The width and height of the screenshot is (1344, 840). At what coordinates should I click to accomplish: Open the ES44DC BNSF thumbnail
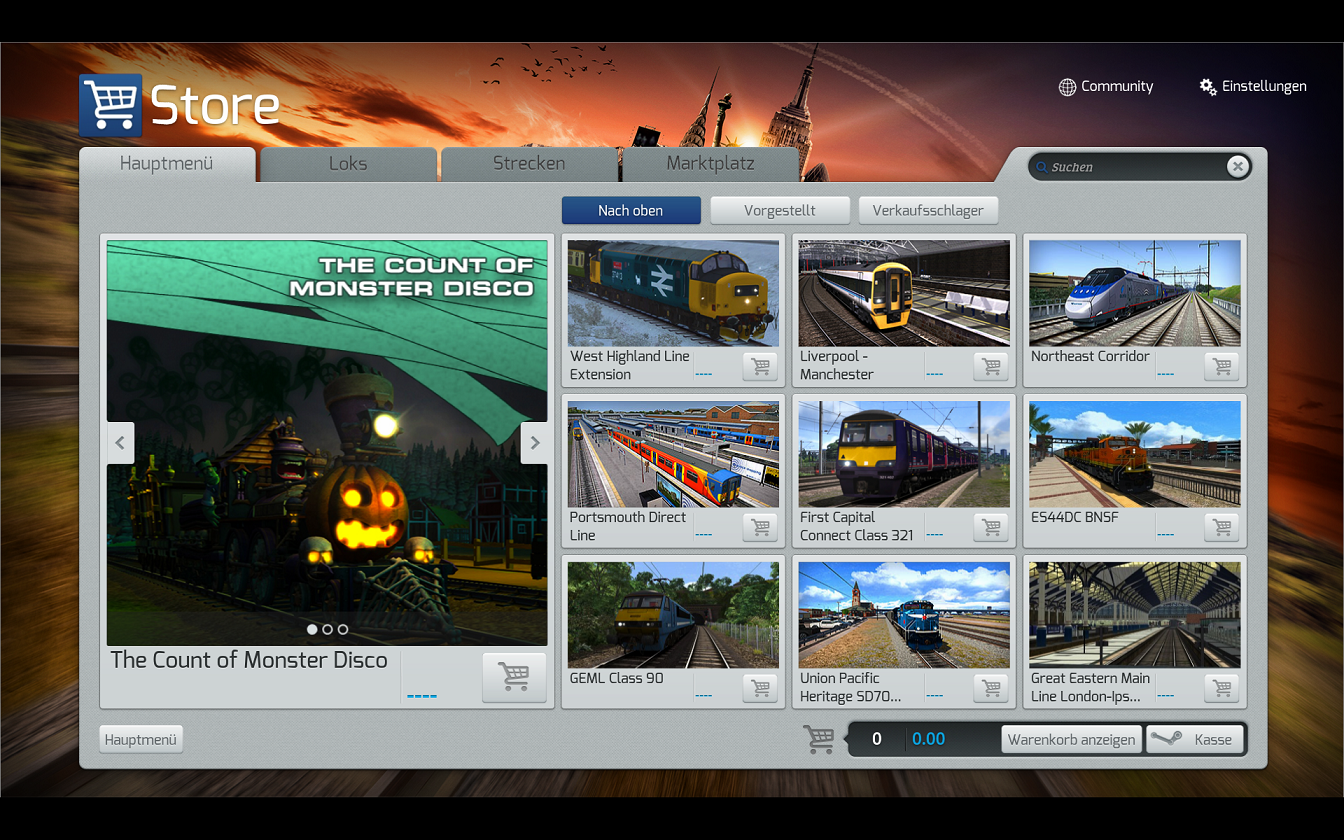click(x=1135, y=454)
